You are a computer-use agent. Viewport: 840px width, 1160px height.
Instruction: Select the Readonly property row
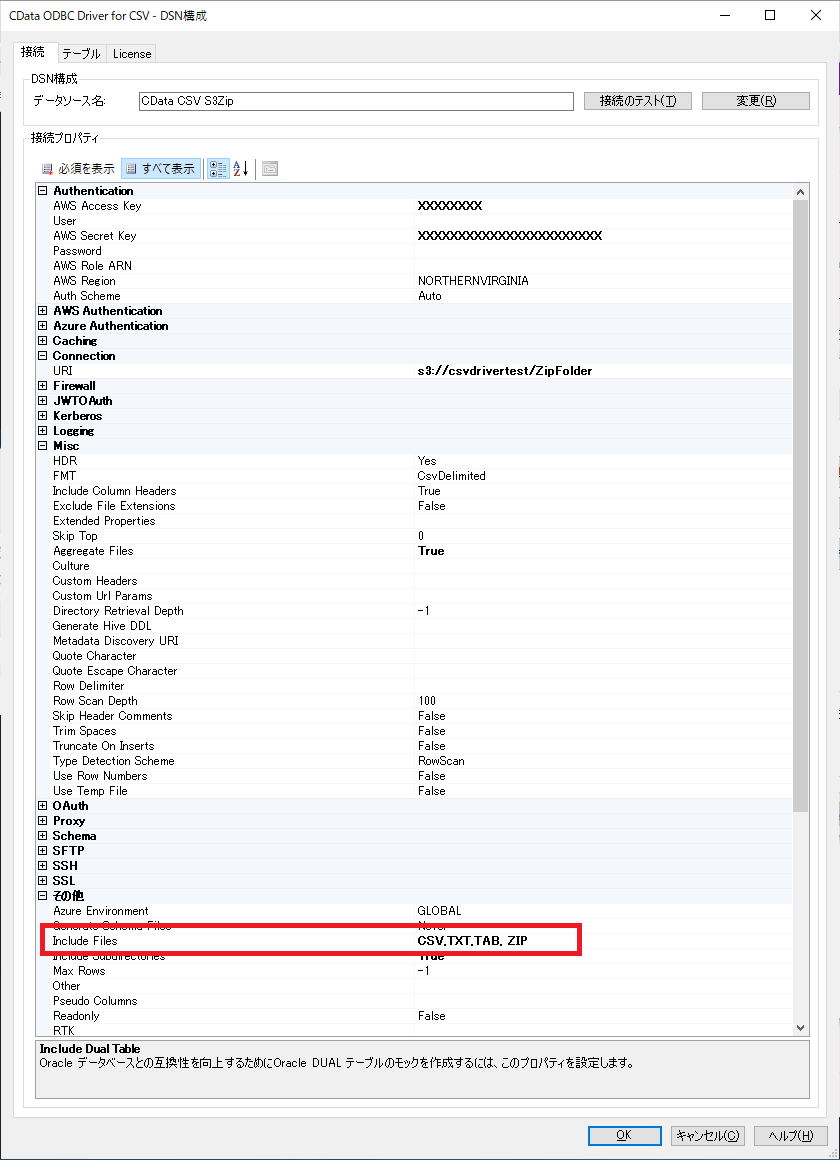[414, 1016]
